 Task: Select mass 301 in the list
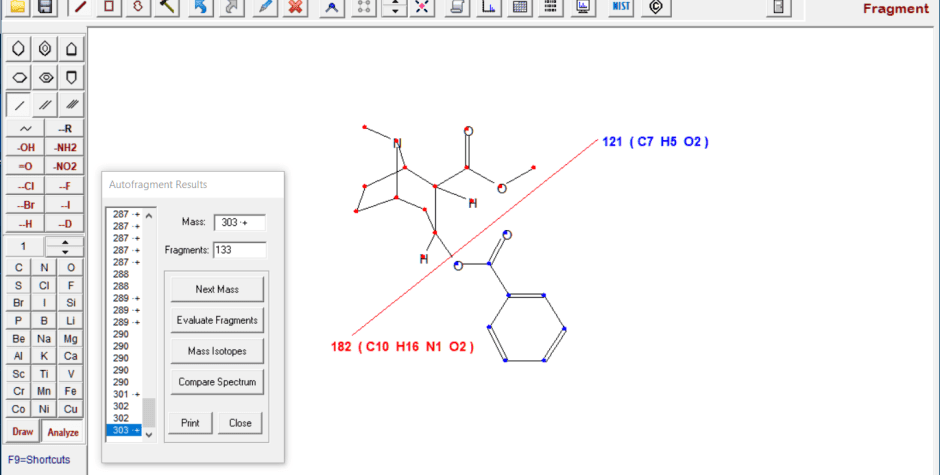point(125,394)
